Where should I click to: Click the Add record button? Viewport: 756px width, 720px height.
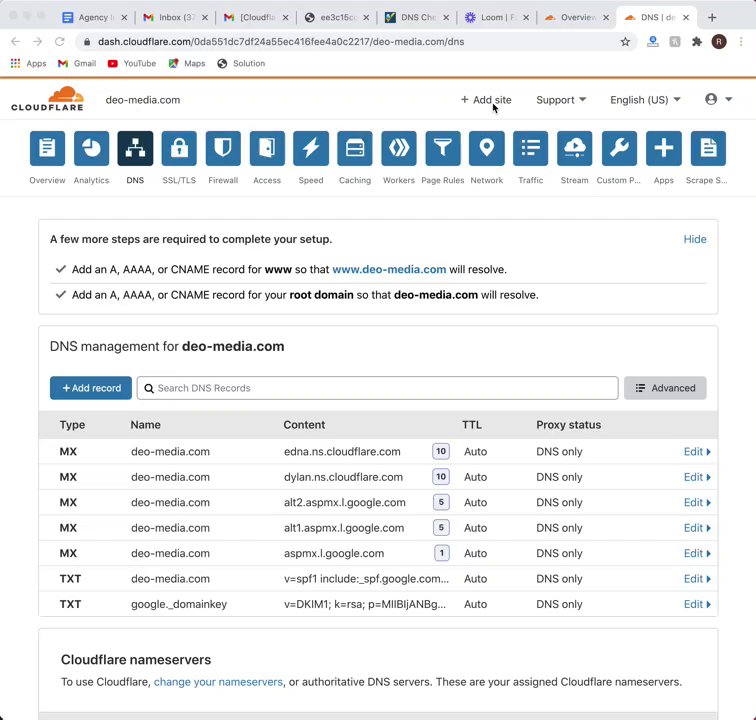click(91, 388)
